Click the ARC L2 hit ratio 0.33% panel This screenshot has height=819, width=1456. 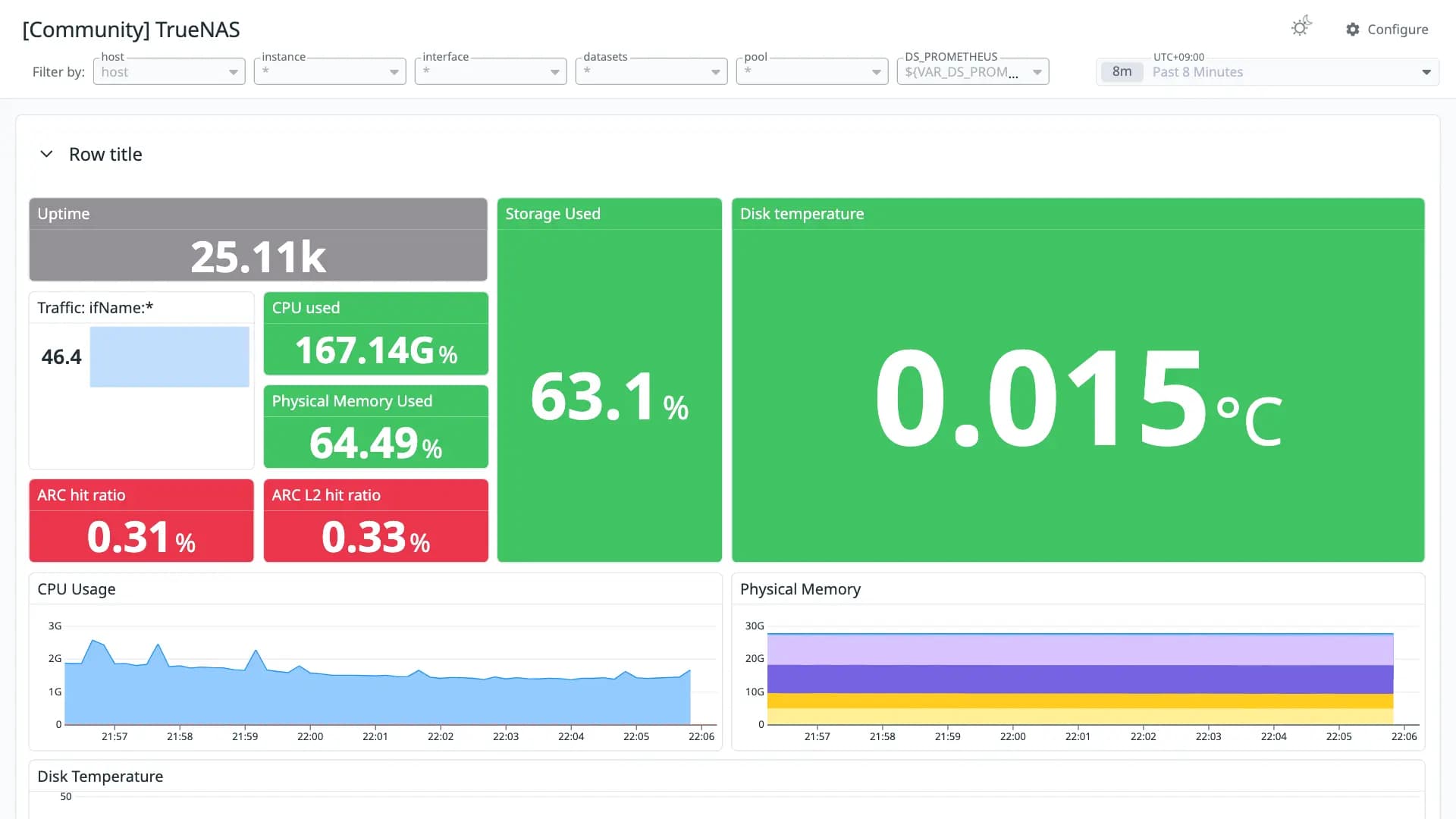coord(376,521)
